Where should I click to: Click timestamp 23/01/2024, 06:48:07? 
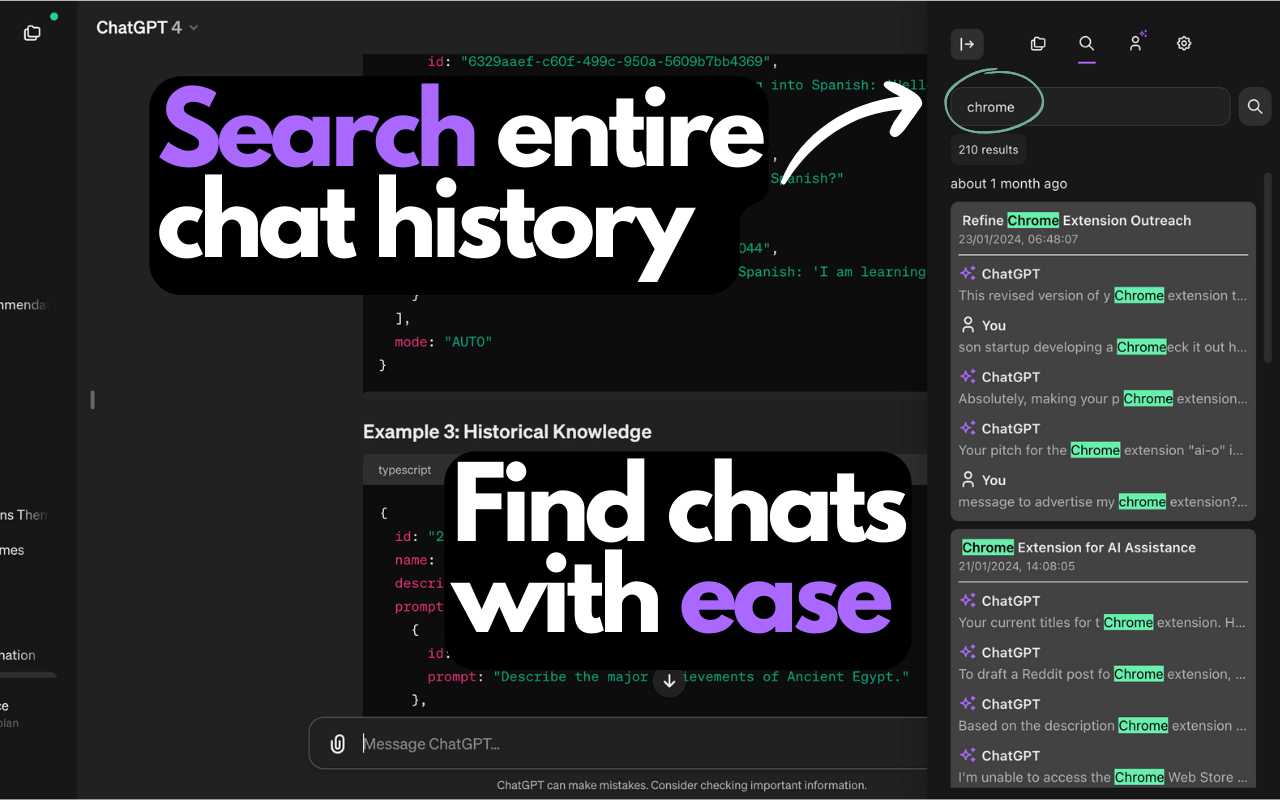pyautogui.click(x=1017, y=240)
